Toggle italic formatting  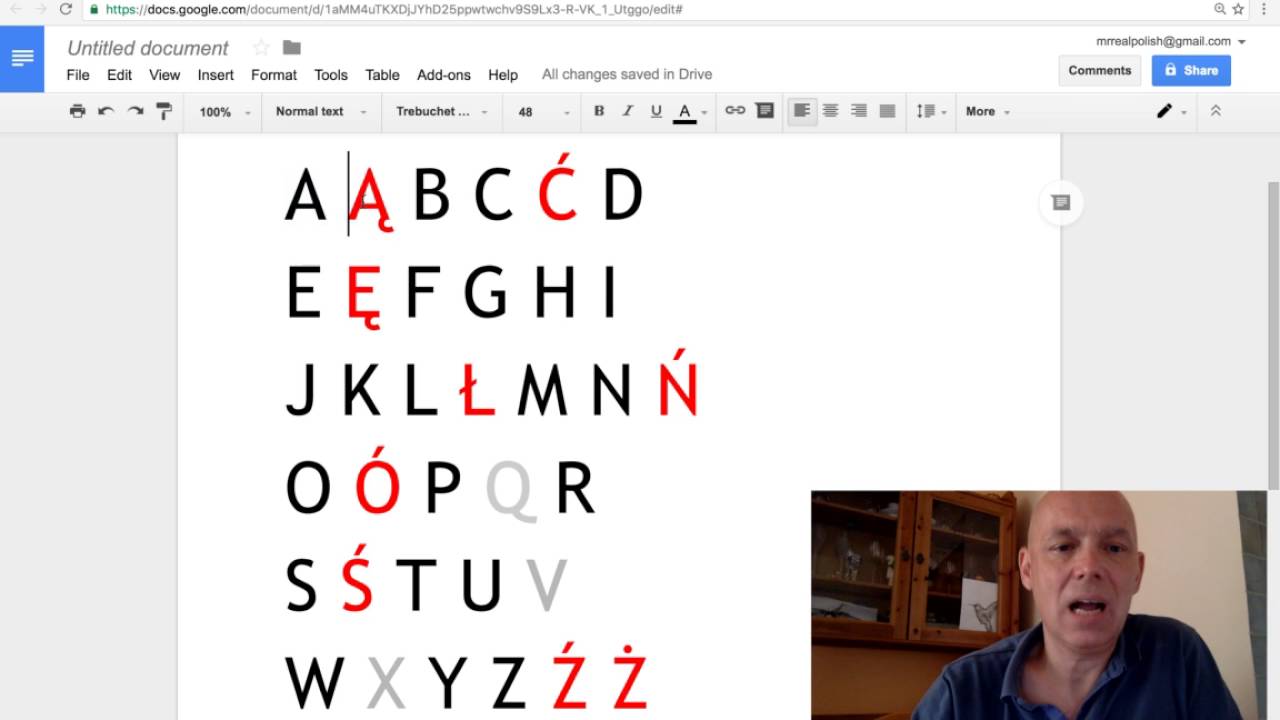coord(627,111)
